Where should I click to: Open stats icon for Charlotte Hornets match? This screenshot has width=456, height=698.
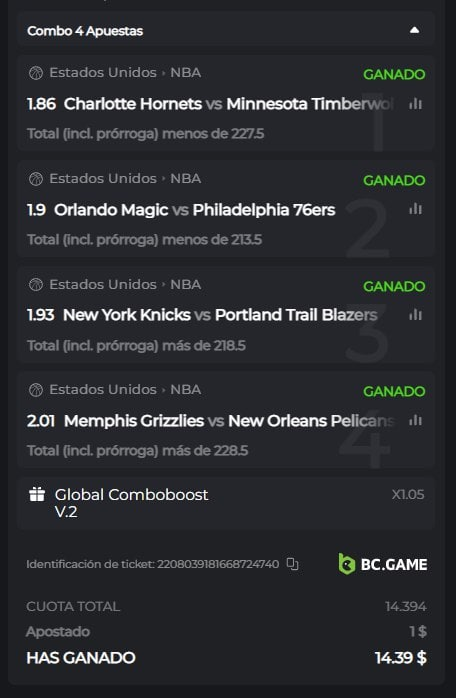(x=415, y=104)
